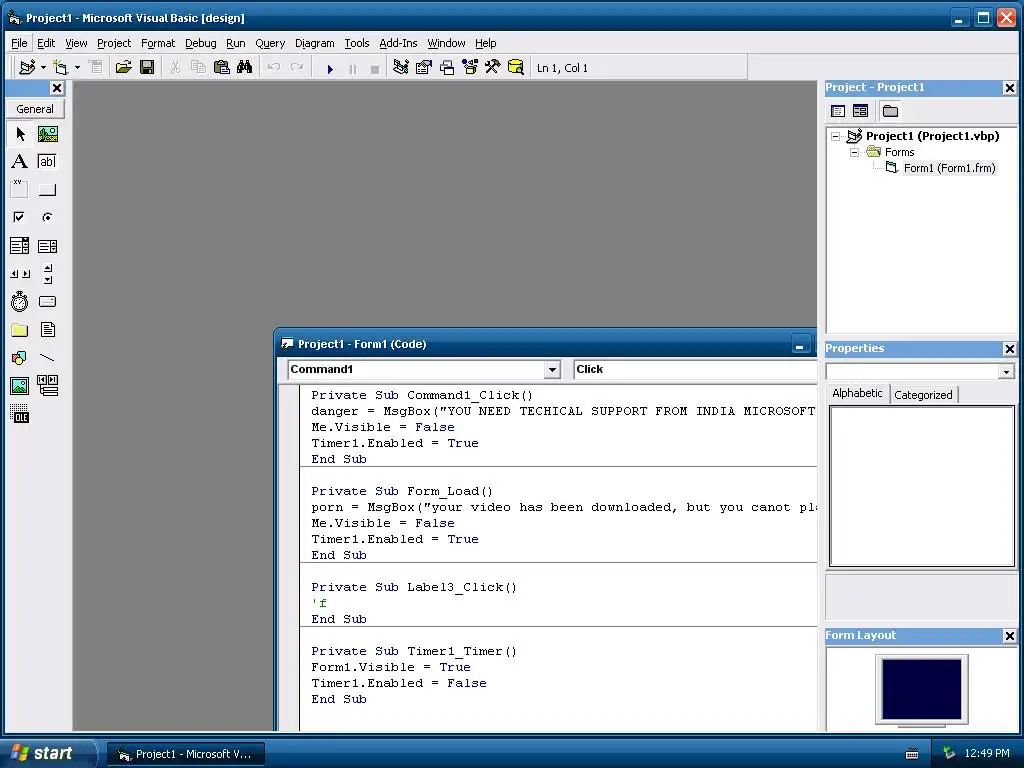Click Project1 taskbar button

tap(186, 754)
